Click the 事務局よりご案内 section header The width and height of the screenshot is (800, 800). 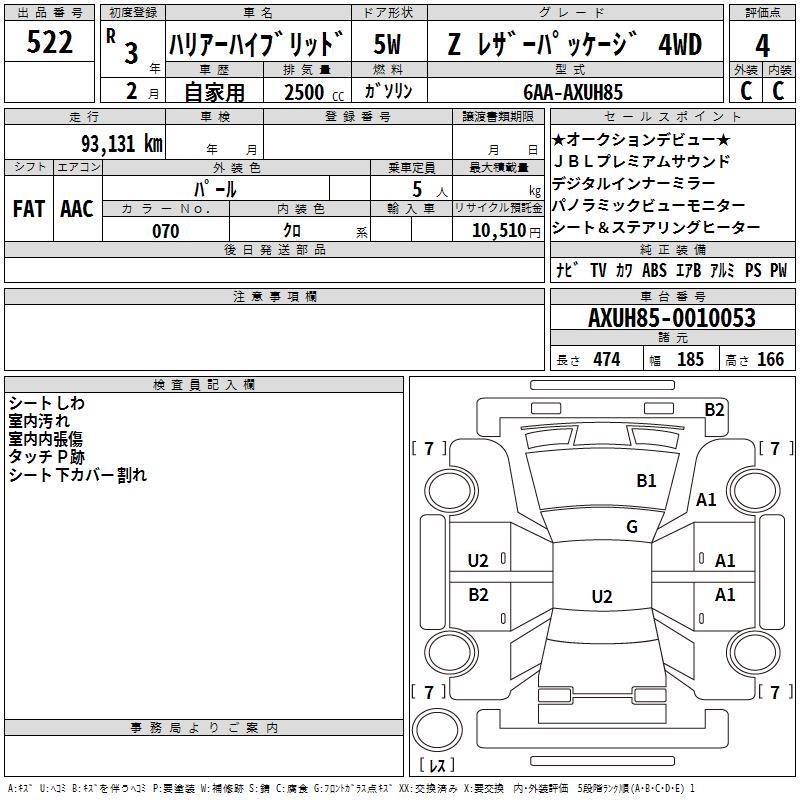point(204,728)
